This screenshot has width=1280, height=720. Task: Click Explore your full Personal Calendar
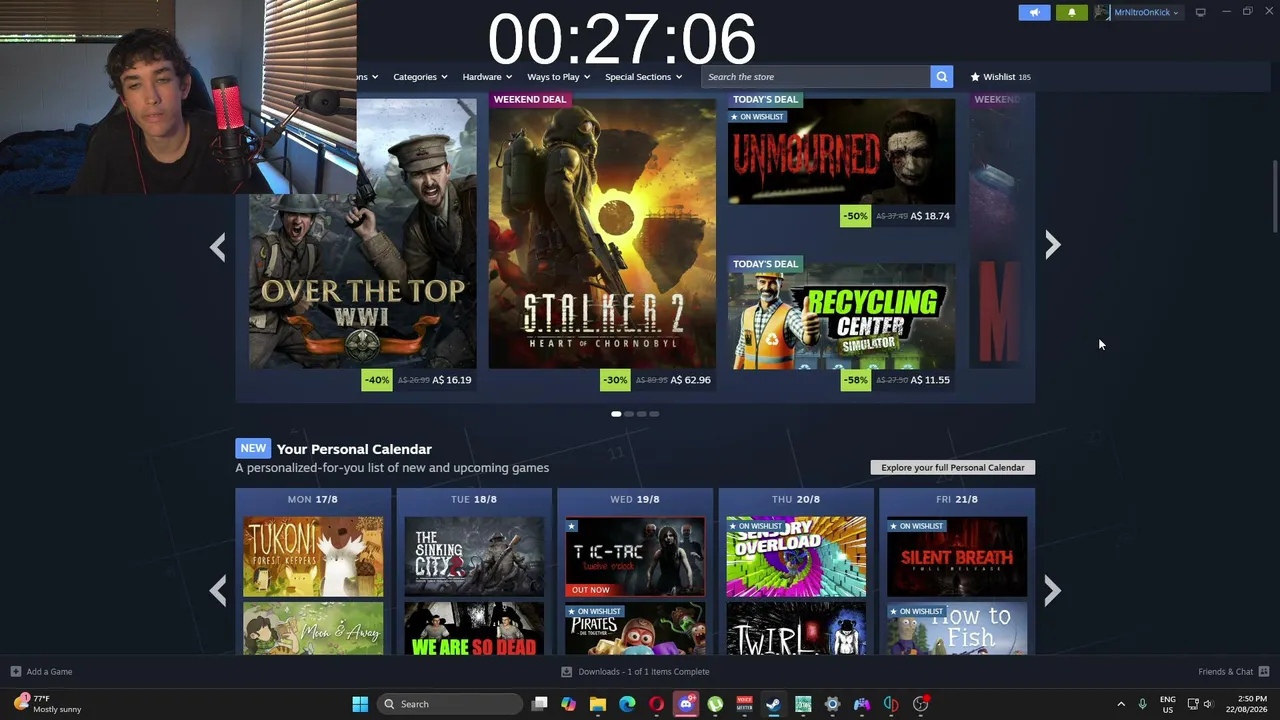click(x=953, y=467)
